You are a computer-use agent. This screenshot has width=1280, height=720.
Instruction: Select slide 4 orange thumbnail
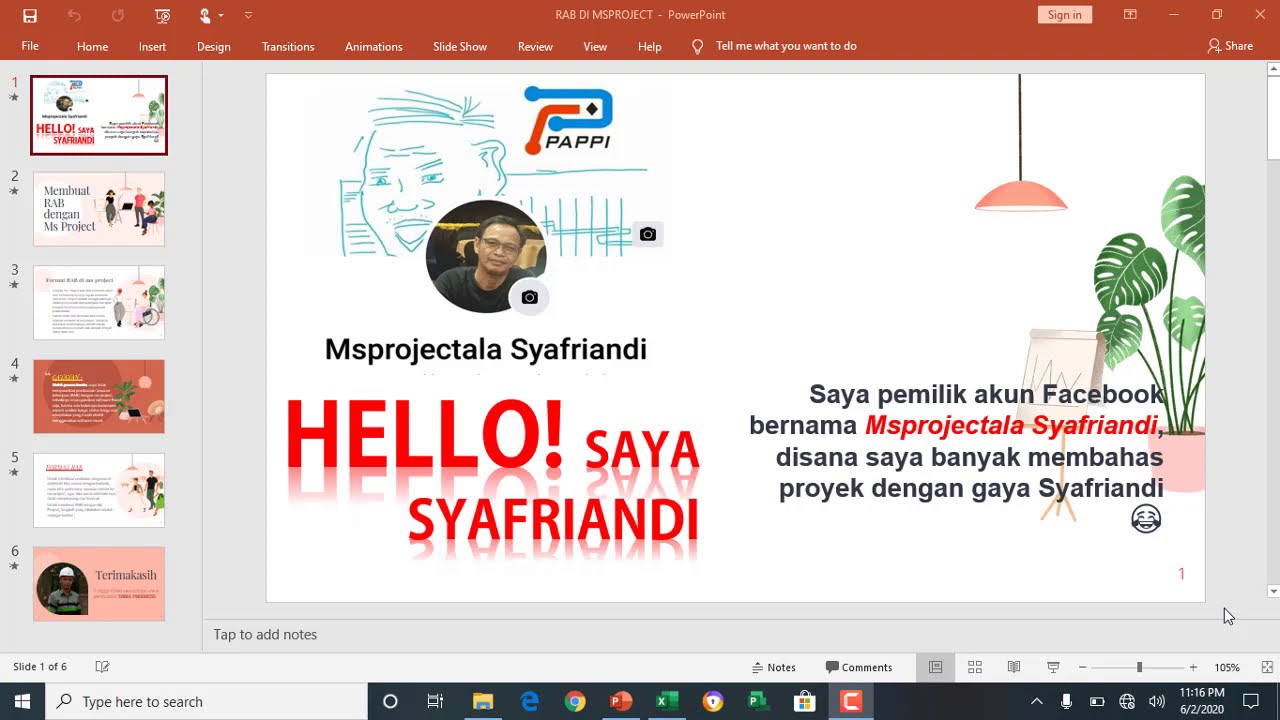coord(99,396)
